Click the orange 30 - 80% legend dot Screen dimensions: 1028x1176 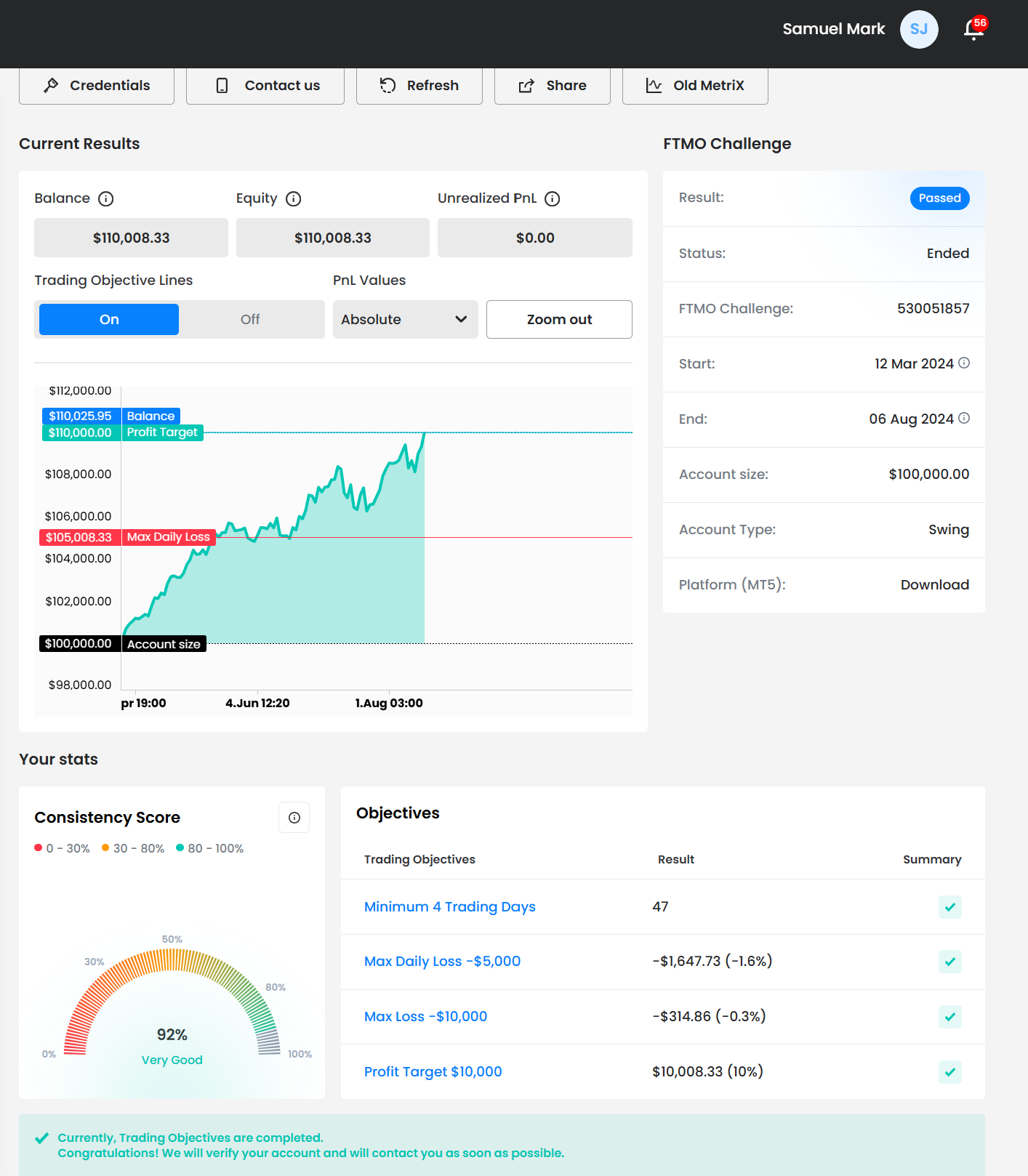point(105,847)
